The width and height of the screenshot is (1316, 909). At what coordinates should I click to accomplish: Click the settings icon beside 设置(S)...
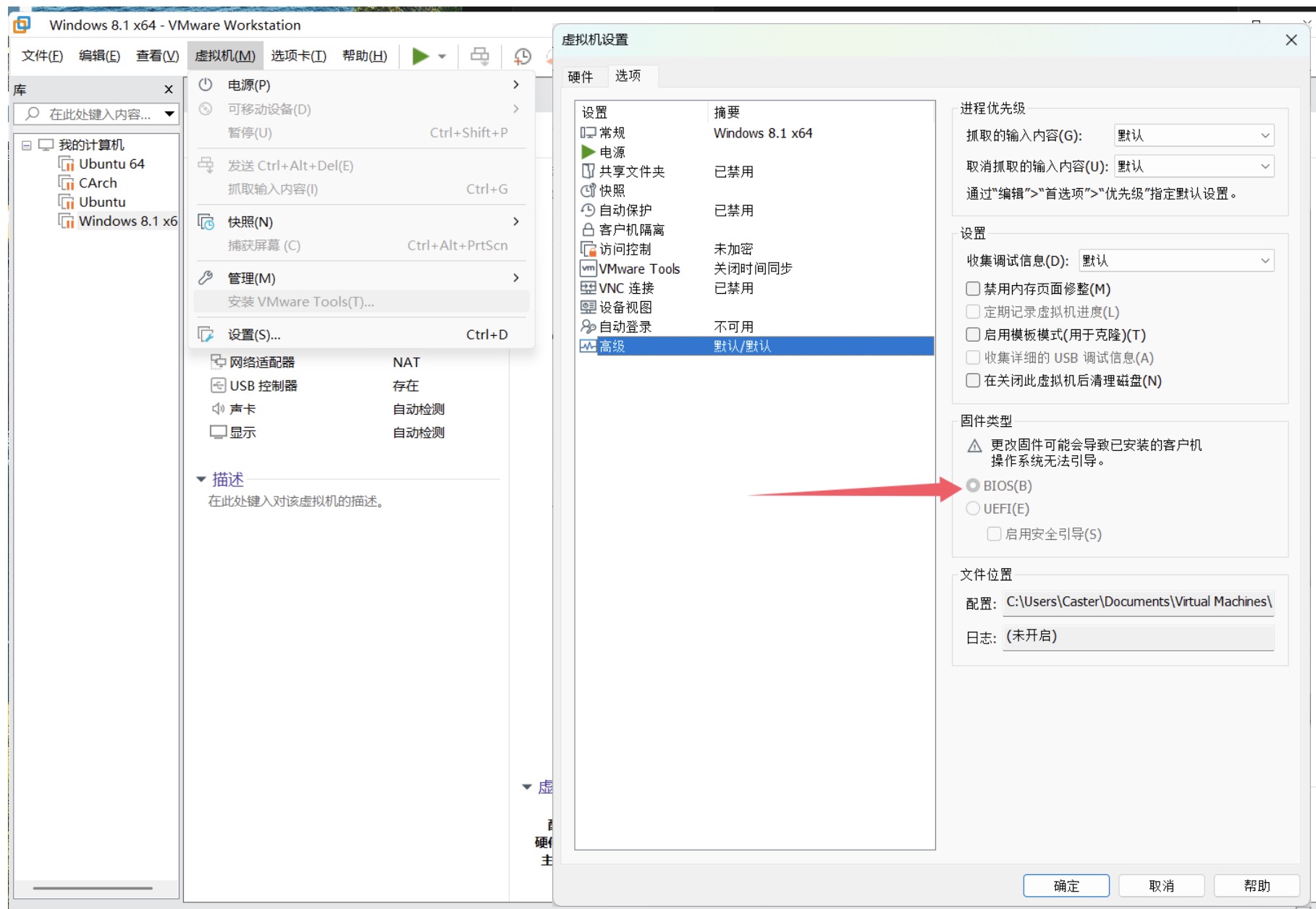tap(206, 334)
